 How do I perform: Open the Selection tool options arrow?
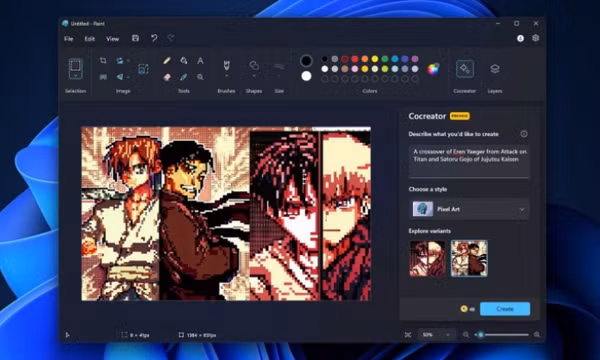75,77
